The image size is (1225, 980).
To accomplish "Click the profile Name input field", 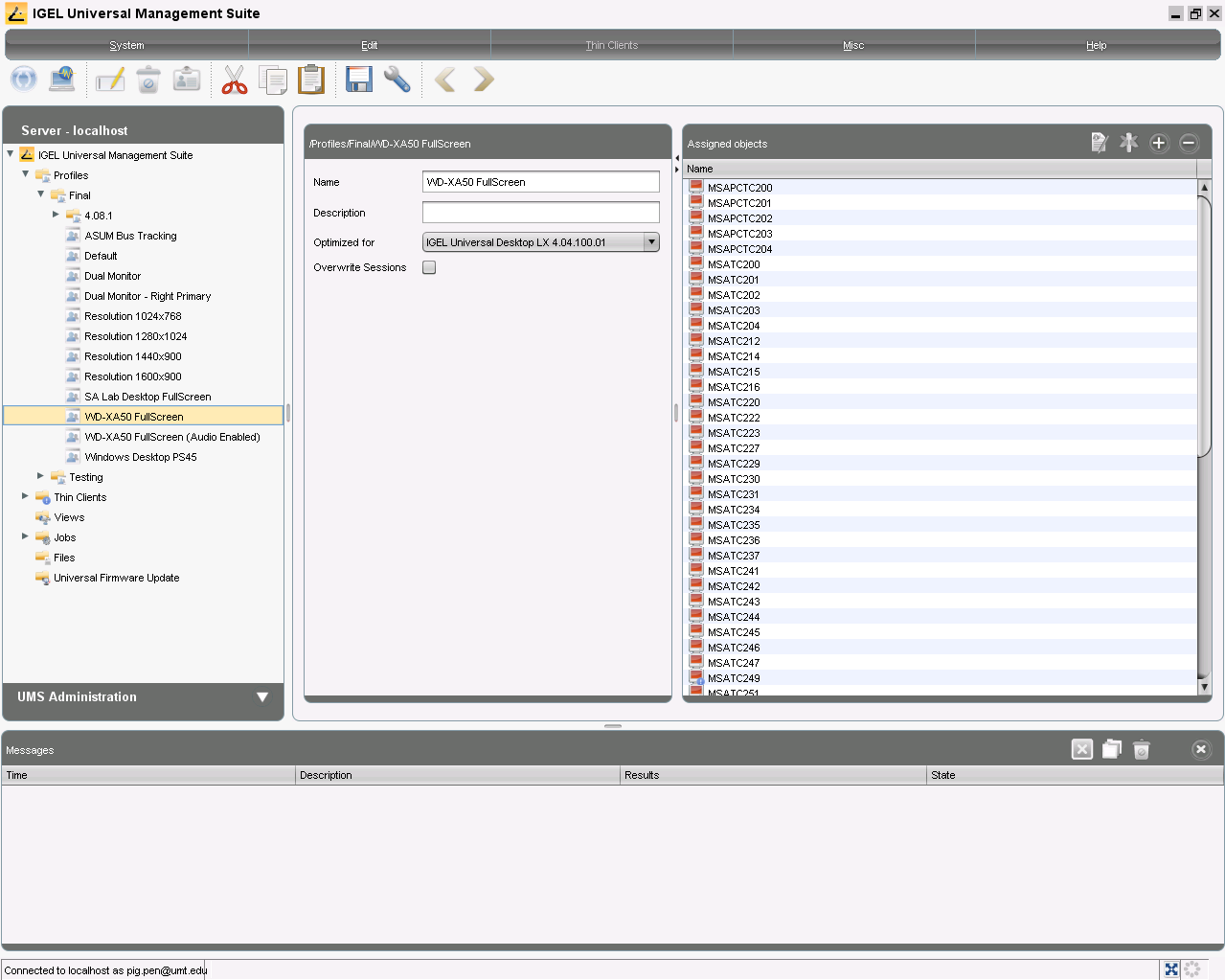I will coord(541,182).
